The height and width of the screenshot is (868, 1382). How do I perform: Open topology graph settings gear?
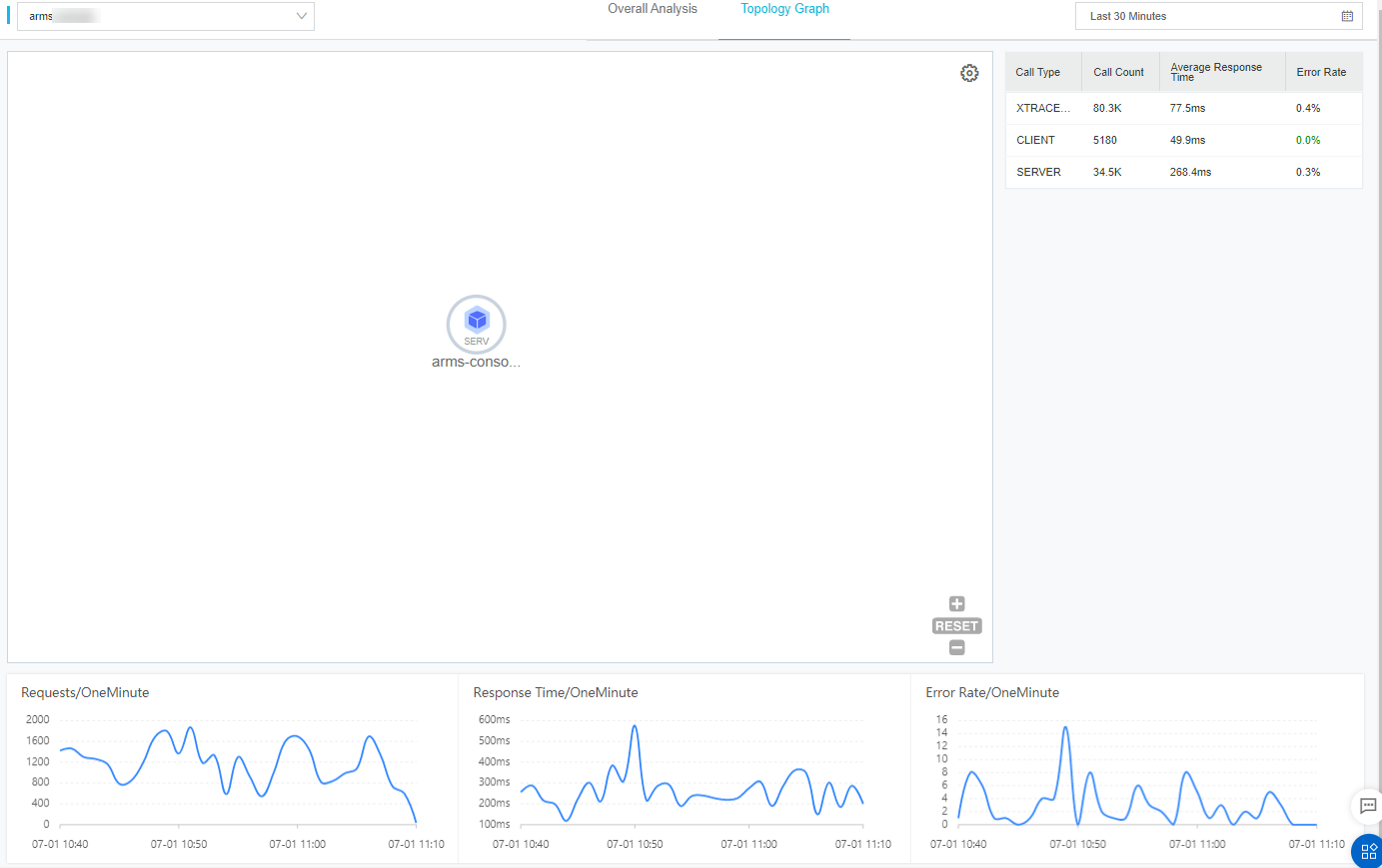[969, 73]
